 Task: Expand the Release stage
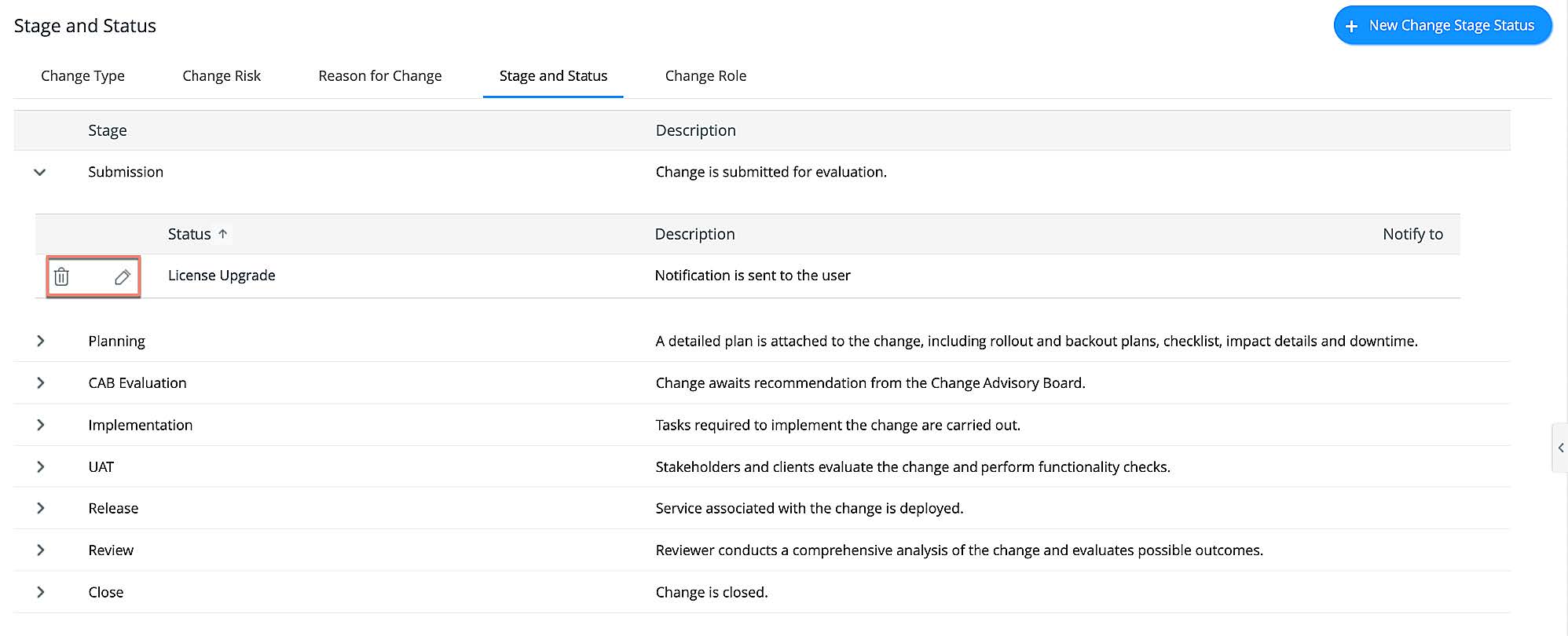(x=40, y=509)
